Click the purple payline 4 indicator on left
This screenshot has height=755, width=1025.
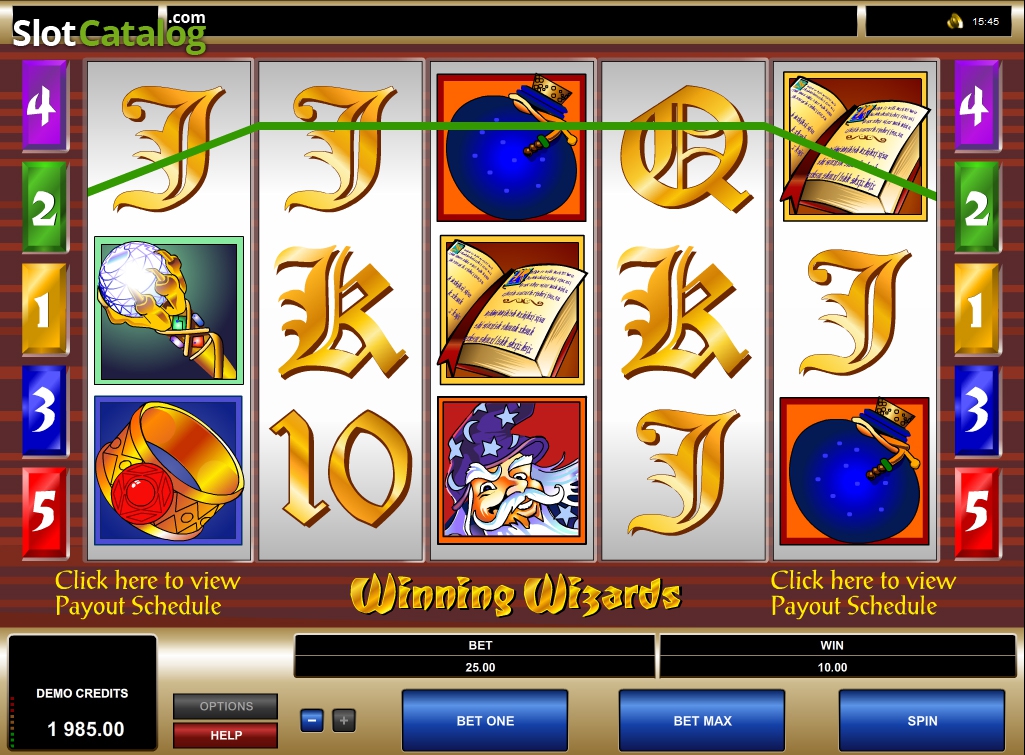(x=44, y=106)
